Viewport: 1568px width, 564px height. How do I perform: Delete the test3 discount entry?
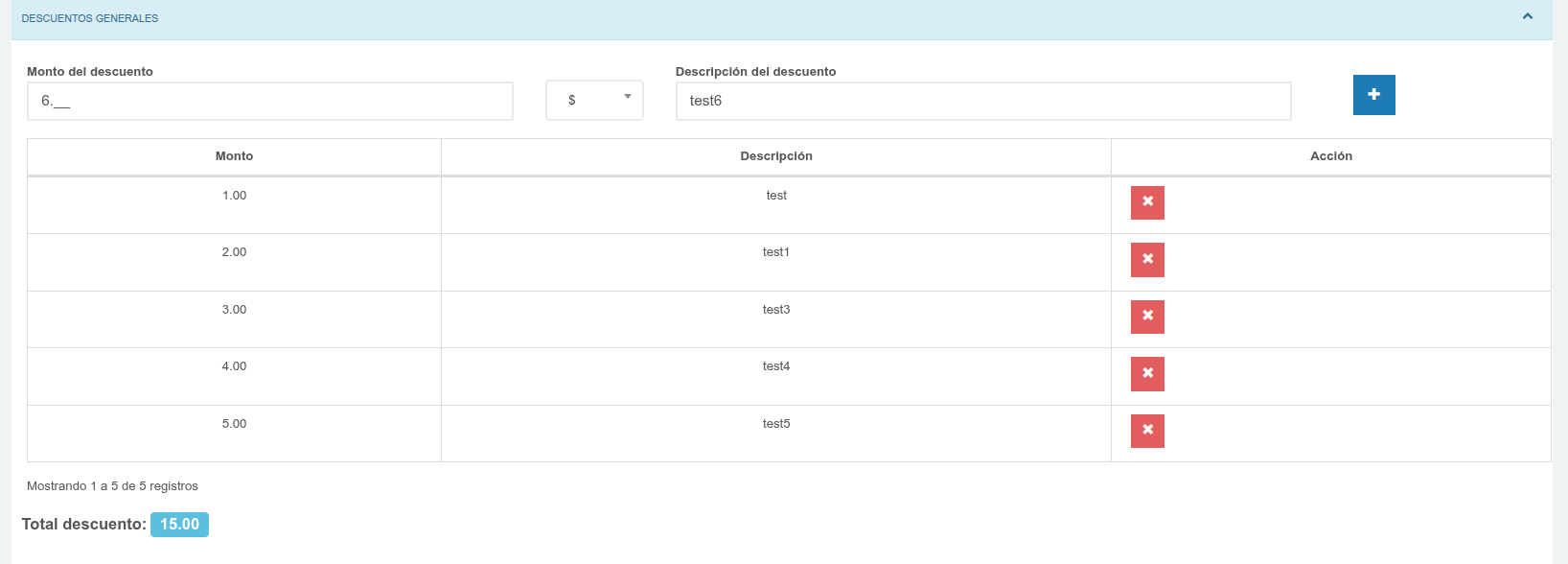click(1147, 317)
